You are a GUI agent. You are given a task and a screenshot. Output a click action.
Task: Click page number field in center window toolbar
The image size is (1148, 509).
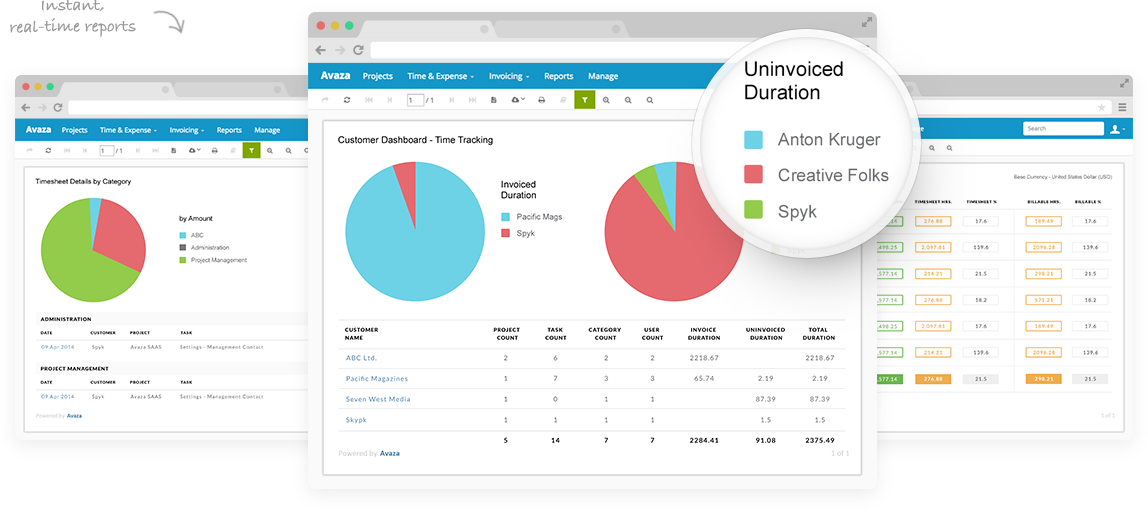(x=415, y=100)
